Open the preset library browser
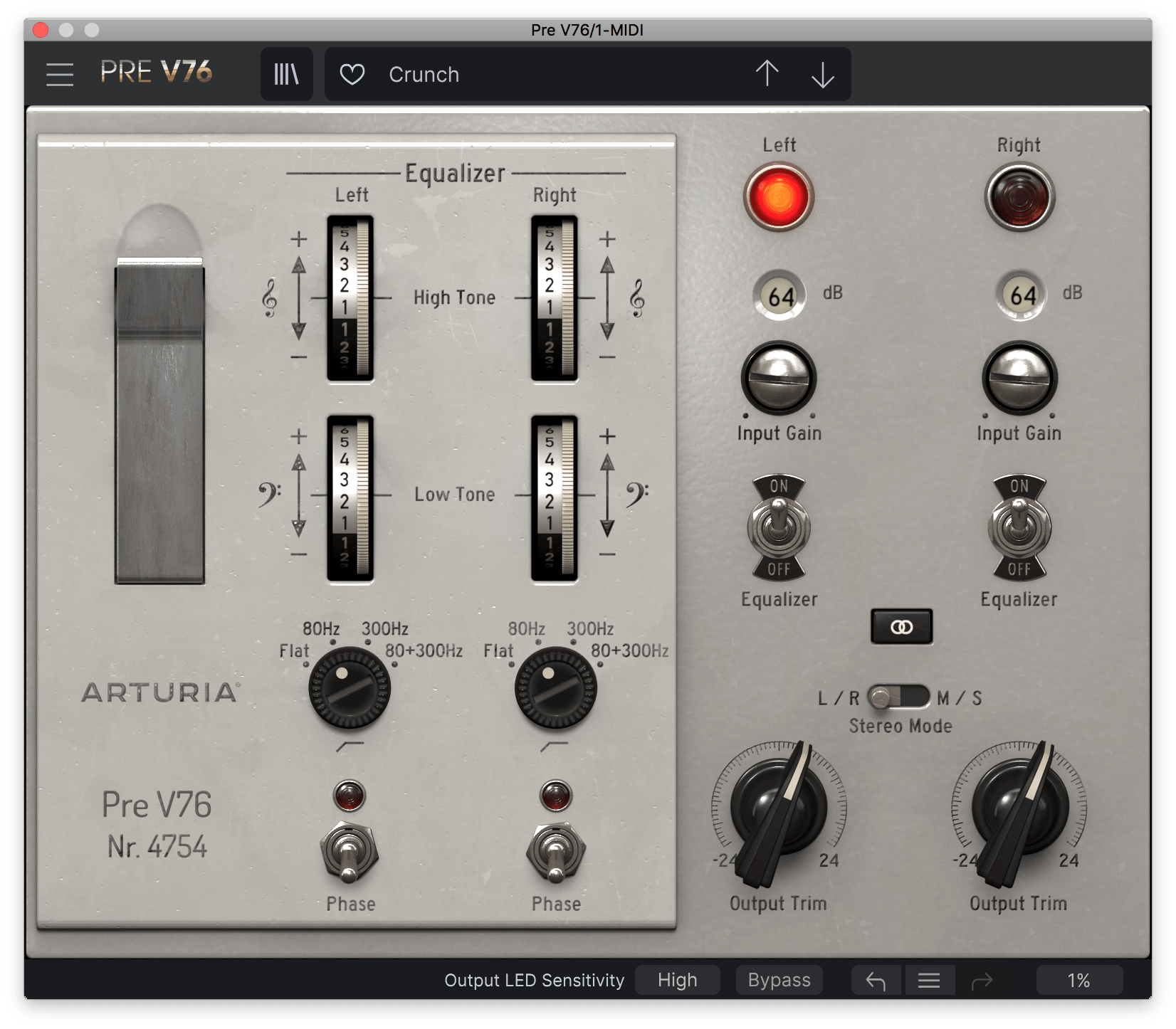The image size is (1176, 1029). pyautogui.click(x=286, y=73)
